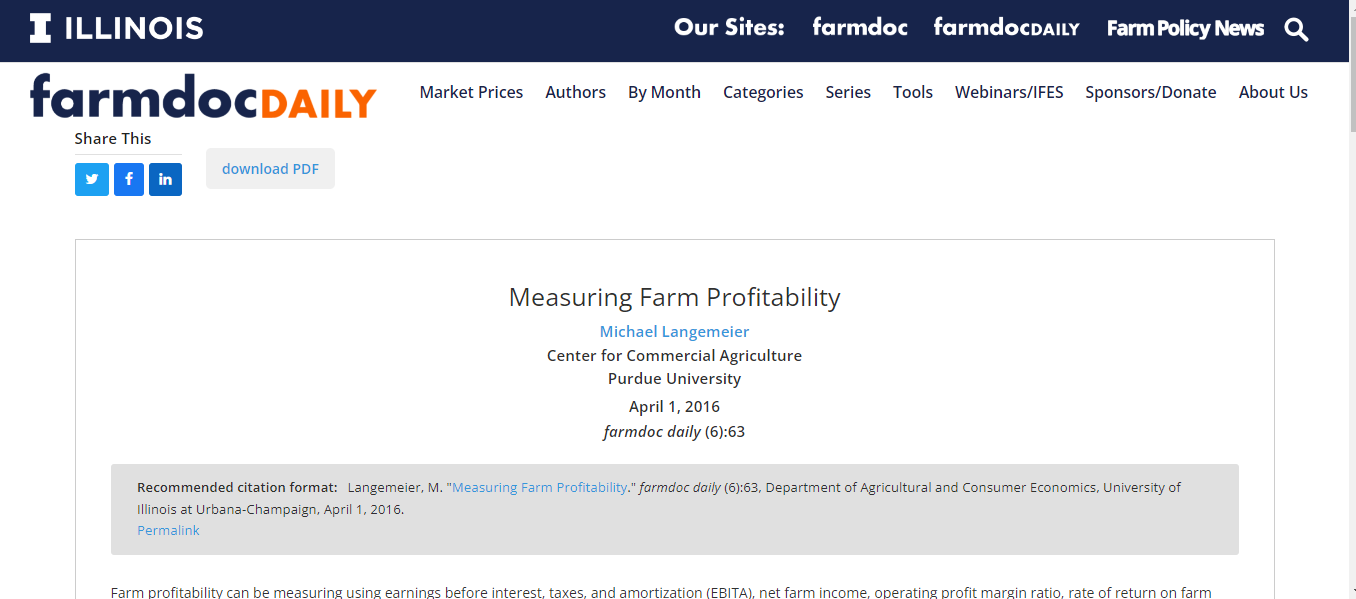Click the Permalink link
1356x599 pixels.
pos(168,531)
